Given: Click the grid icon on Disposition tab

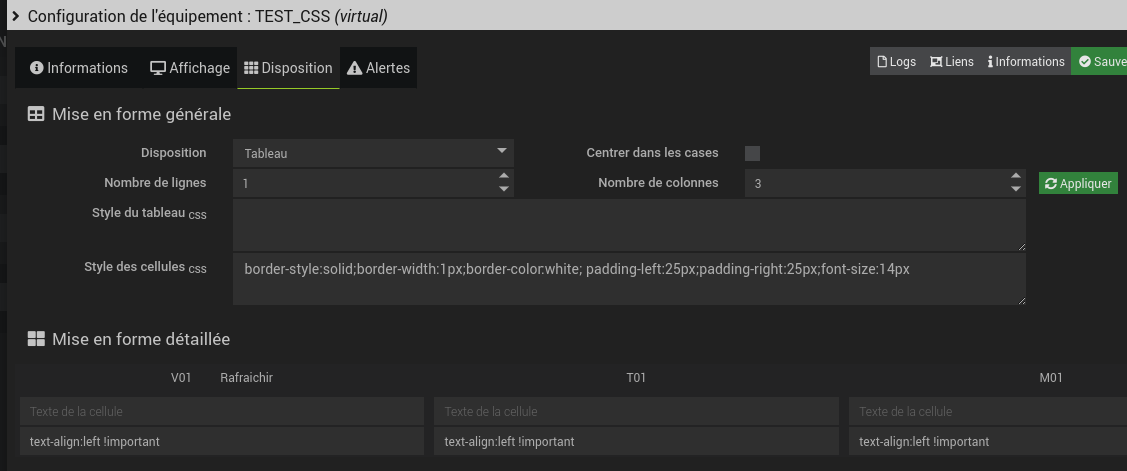Looking at the screenshot, I should pyautogui.click(x=251, y=68).
